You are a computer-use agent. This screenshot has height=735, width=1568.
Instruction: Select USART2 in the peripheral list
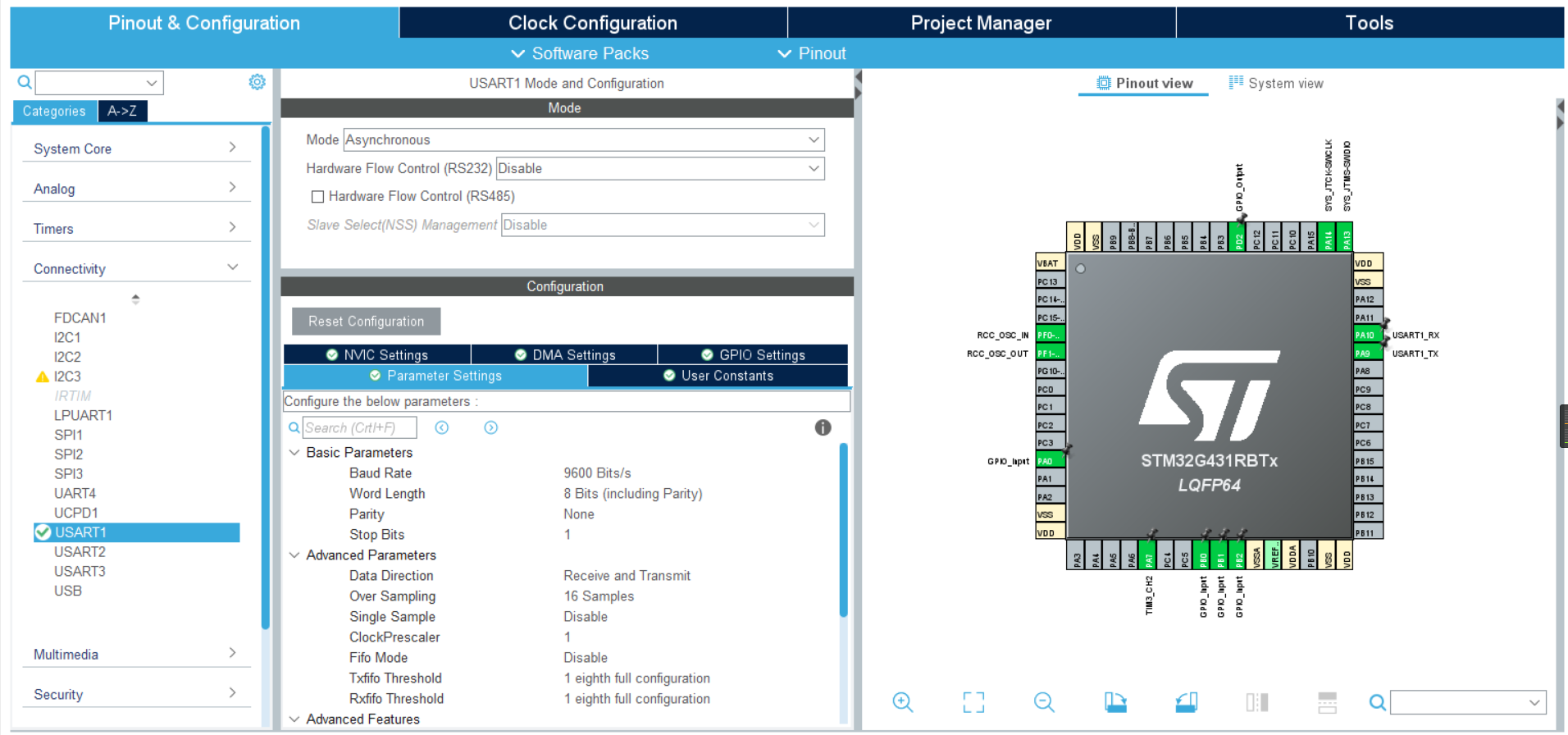tap(80, 552)
